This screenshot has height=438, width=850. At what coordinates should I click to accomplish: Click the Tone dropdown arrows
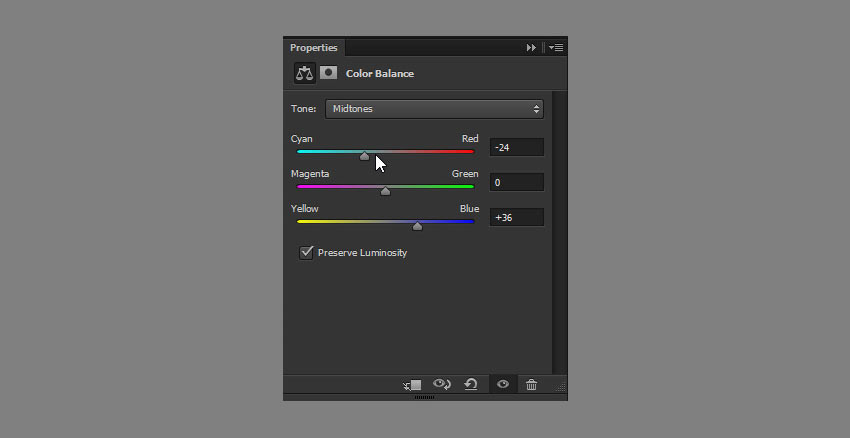536,109
